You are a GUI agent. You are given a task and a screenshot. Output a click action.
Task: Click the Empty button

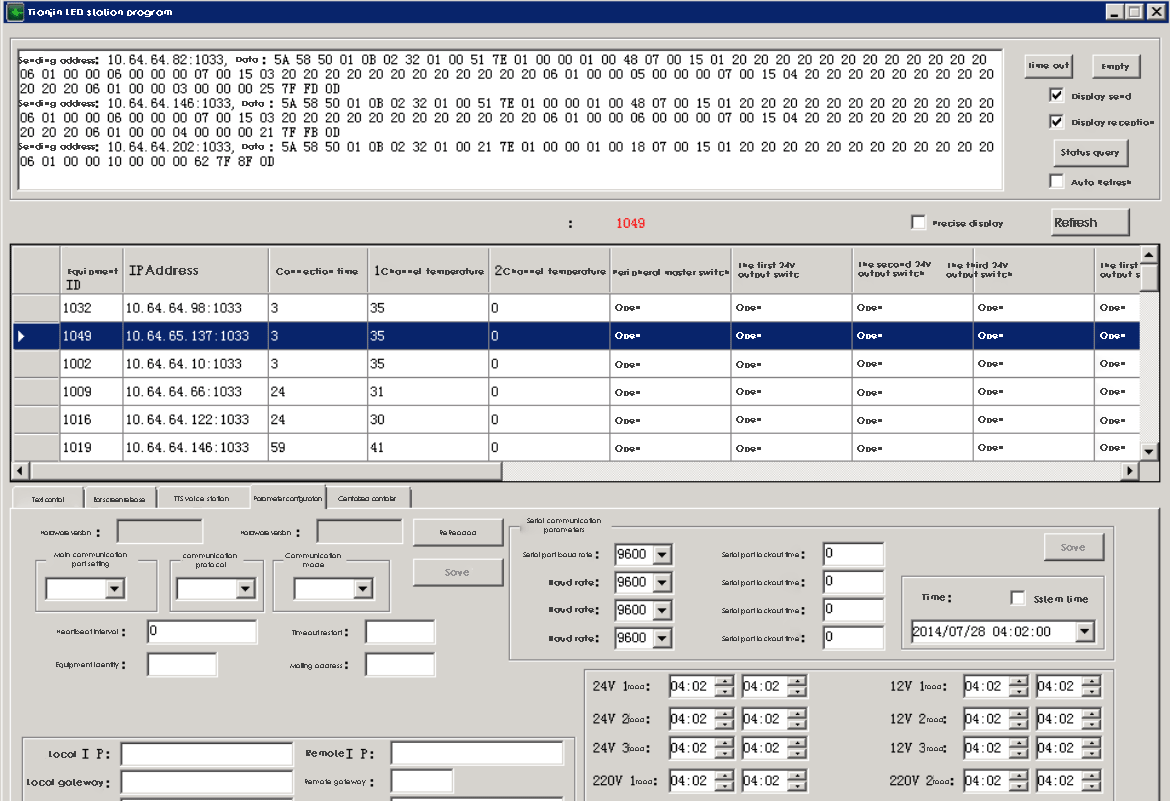(x=1115, y=66)
